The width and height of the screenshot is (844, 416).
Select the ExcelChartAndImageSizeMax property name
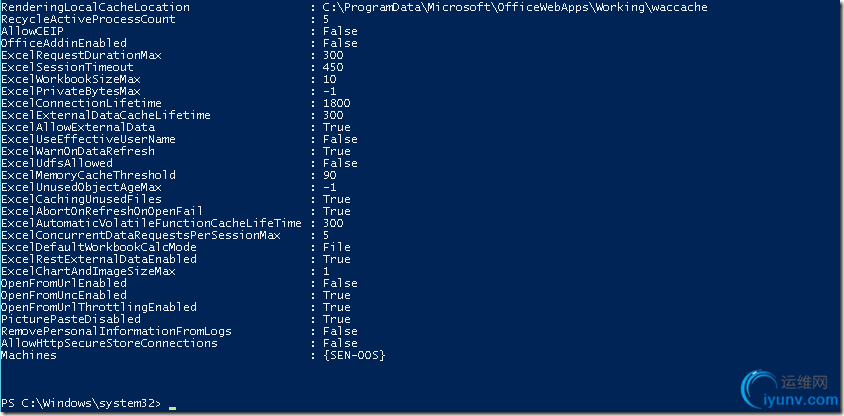(x=88, y=271)
